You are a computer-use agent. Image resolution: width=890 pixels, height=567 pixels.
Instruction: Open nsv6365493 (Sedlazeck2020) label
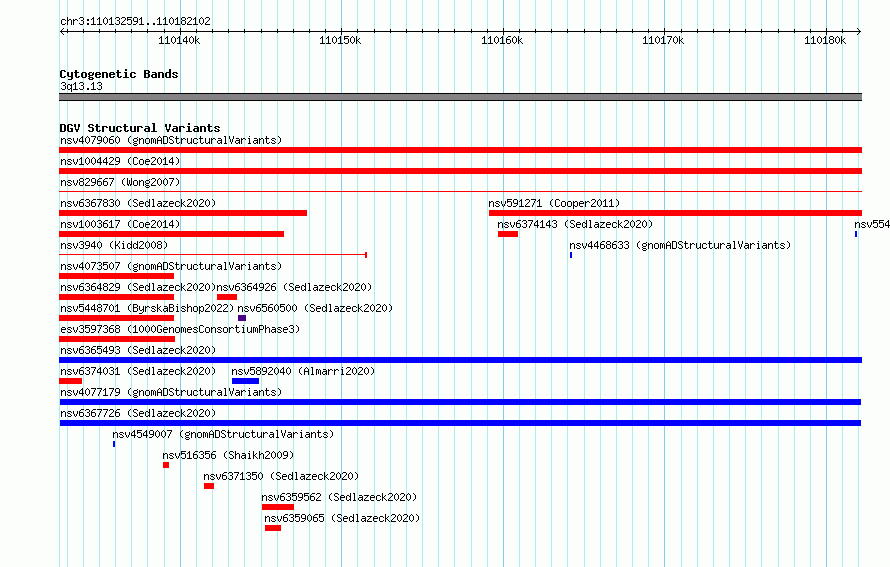138,350
